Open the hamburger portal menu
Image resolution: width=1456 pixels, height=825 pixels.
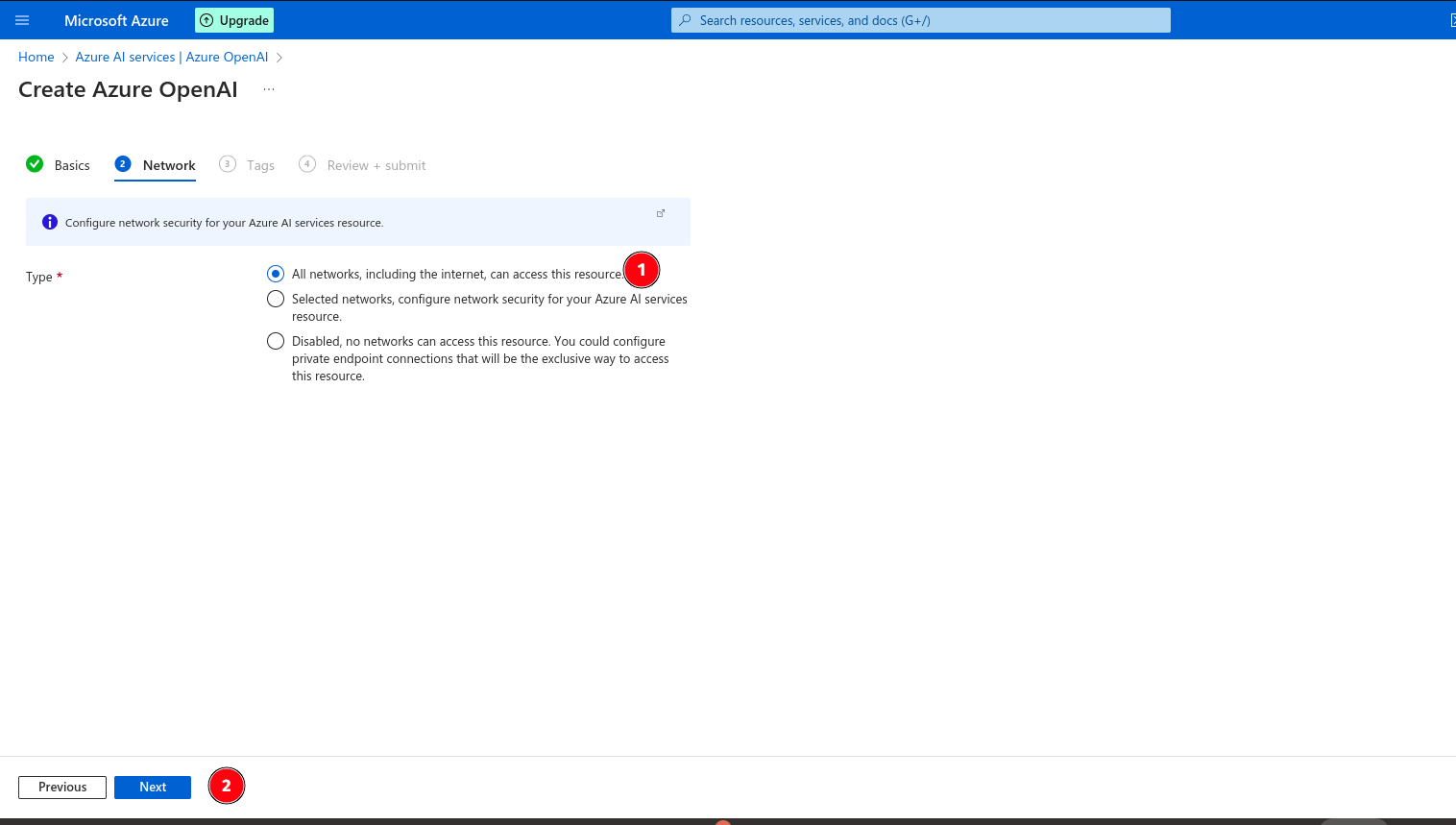[x=22, y=20]
